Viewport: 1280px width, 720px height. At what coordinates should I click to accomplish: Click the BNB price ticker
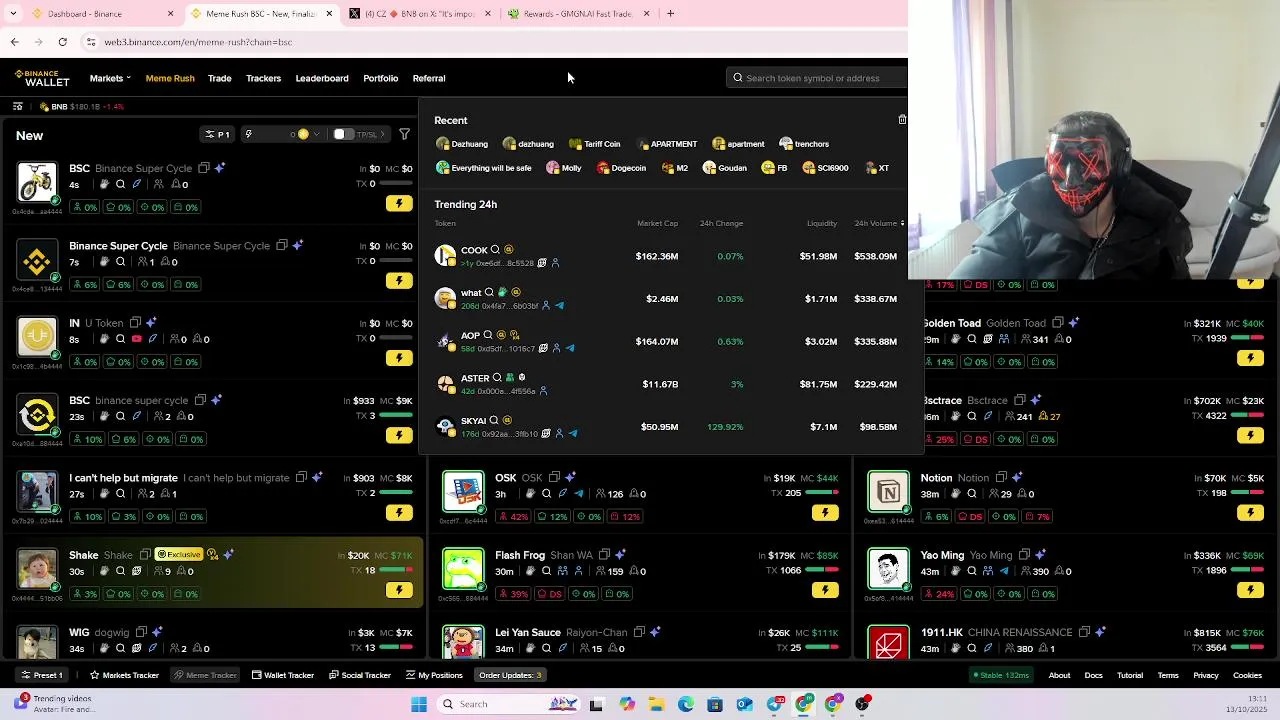pyautogui.click(x=82, y=106)
